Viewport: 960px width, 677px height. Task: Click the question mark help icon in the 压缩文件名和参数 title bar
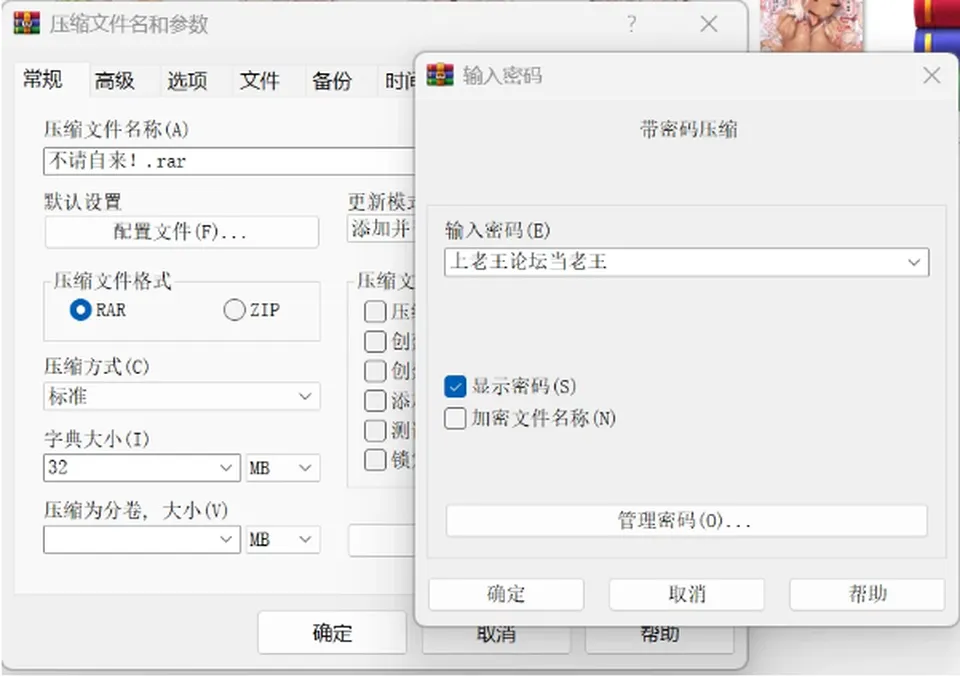pyautogui.click(x=631, y=24)
